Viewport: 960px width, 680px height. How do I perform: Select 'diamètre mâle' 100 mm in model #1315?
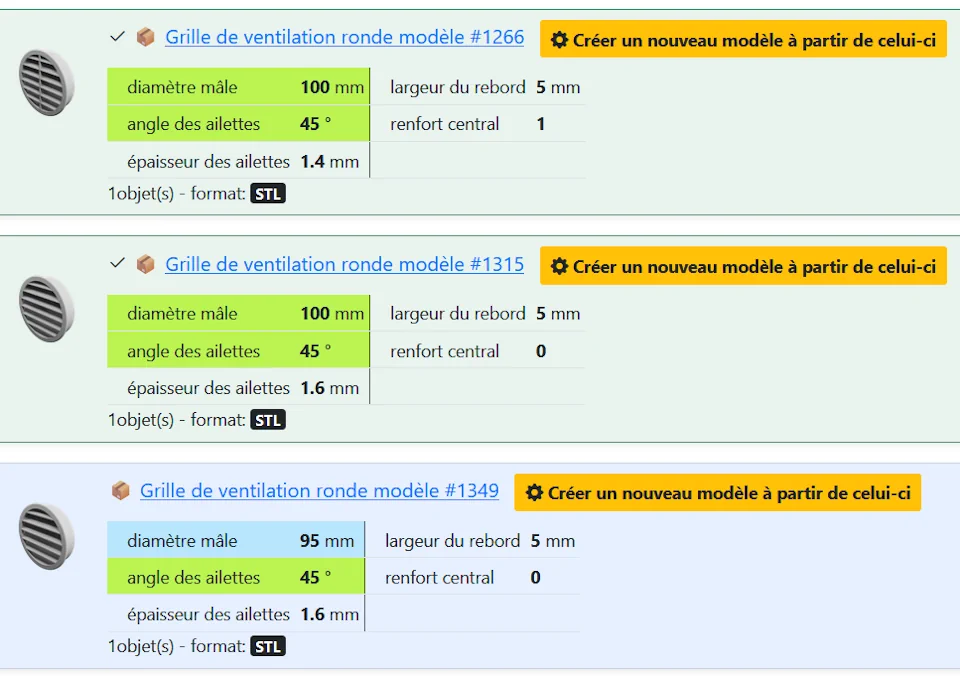pyautogui.click(x=238, y=313)
